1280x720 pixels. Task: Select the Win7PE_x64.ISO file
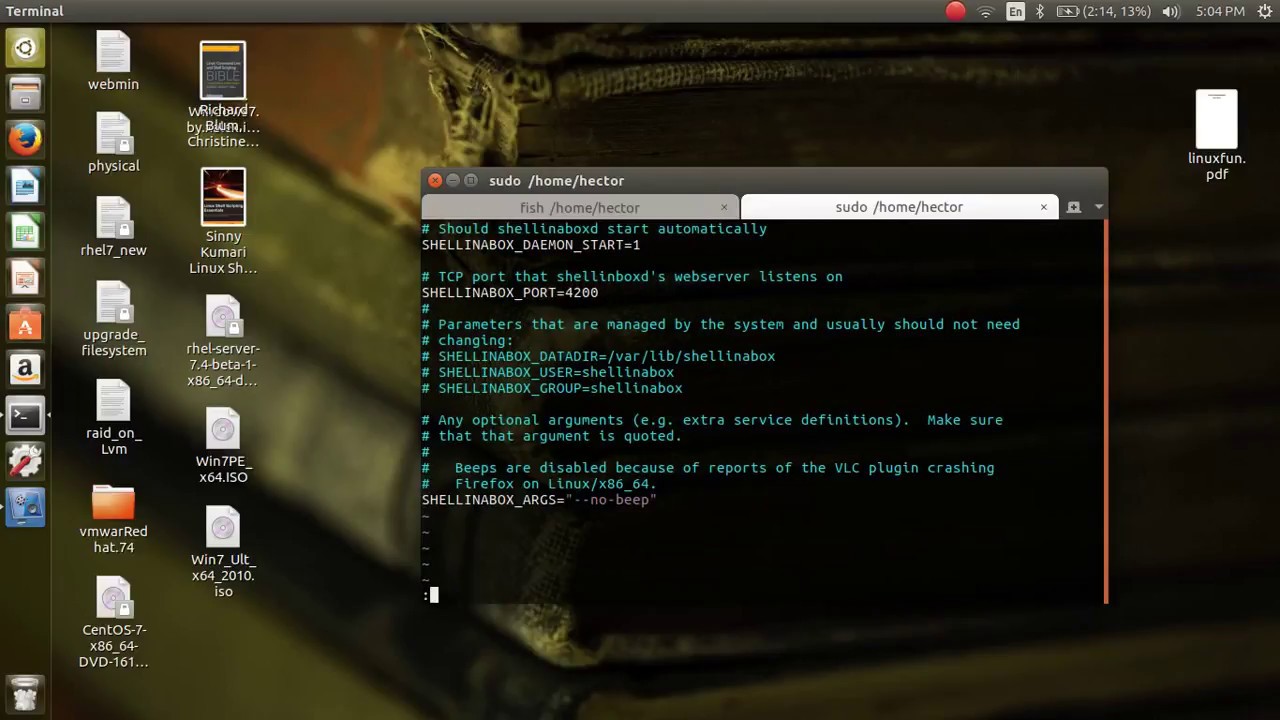[x=223, y=446]
